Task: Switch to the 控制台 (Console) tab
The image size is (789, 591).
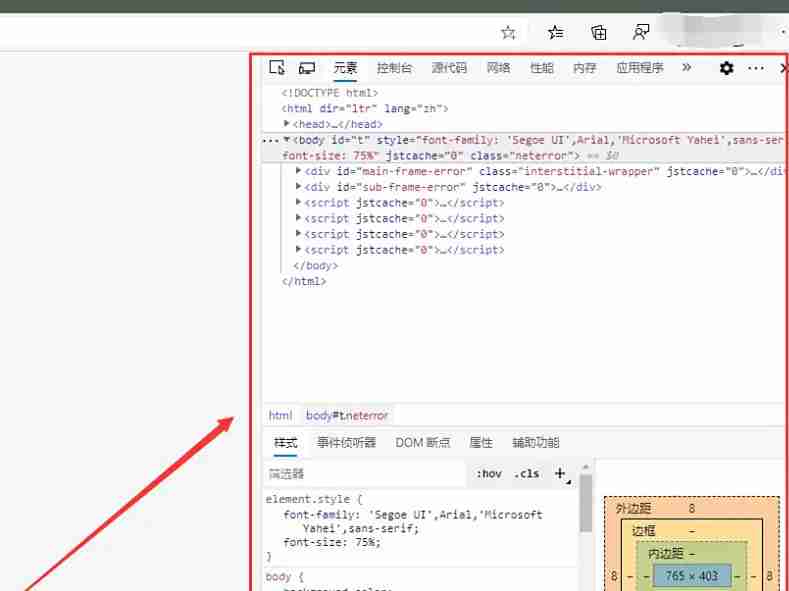Action: click(x=394, y=68)
